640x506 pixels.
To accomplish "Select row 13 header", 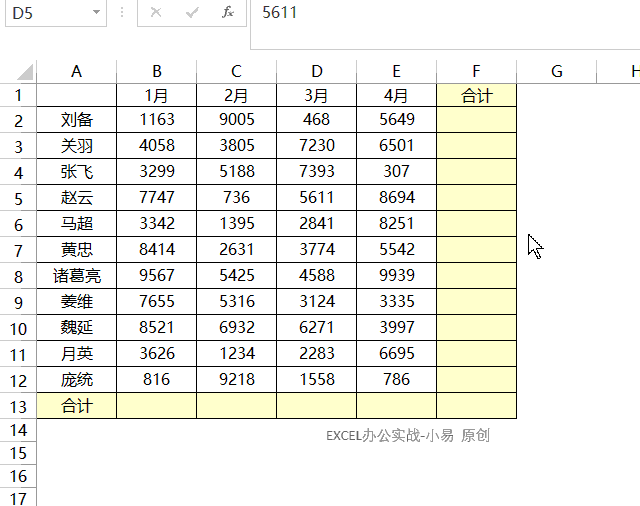I will coord(18,406).
